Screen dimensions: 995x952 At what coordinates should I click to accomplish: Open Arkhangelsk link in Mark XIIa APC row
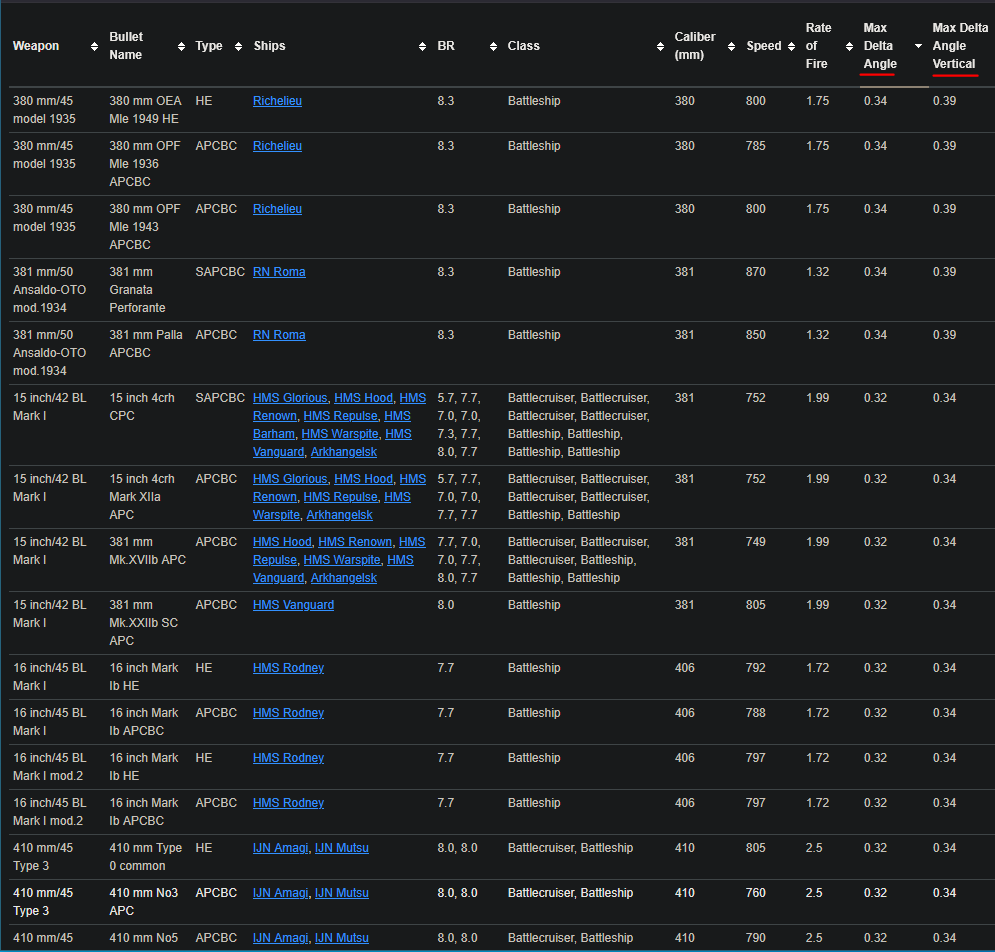click(339, 515)
